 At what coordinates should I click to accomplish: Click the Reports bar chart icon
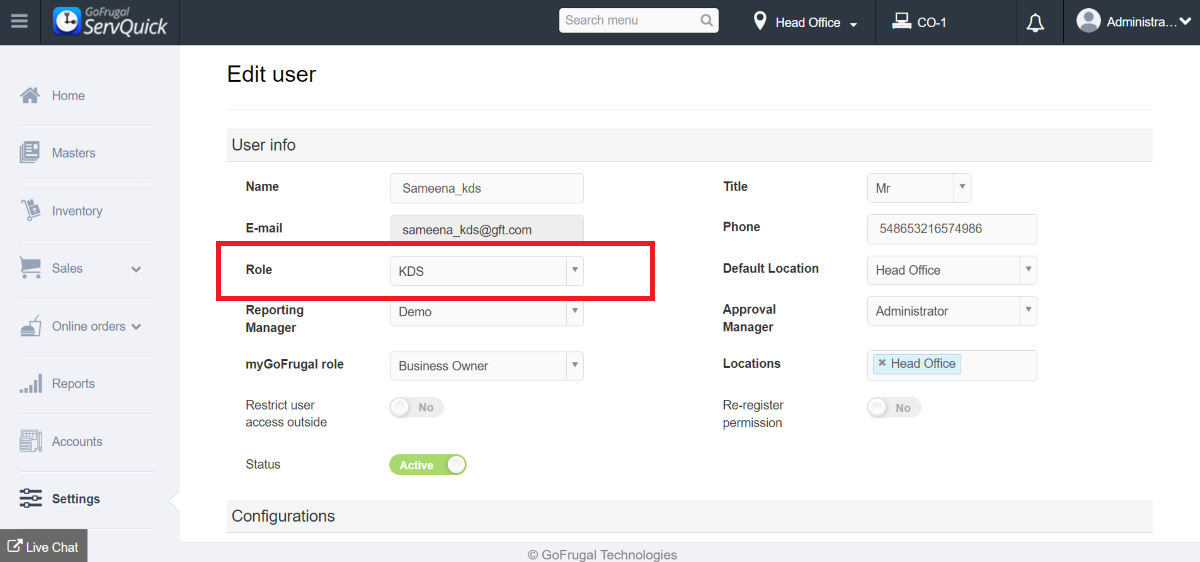[30, 384]
